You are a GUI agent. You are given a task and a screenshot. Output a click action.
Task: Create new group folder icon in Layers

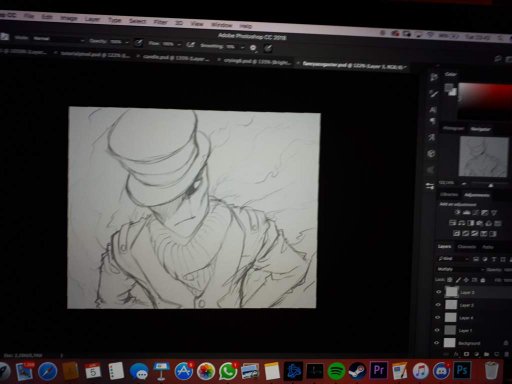click(x=486, y=354)
